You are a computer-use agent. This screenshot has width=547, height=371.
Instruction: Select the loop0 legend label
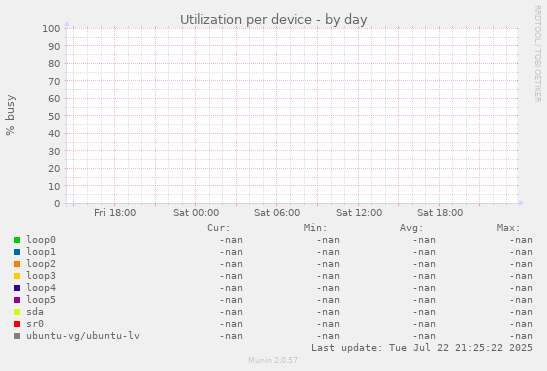click(x=41, y=240)
